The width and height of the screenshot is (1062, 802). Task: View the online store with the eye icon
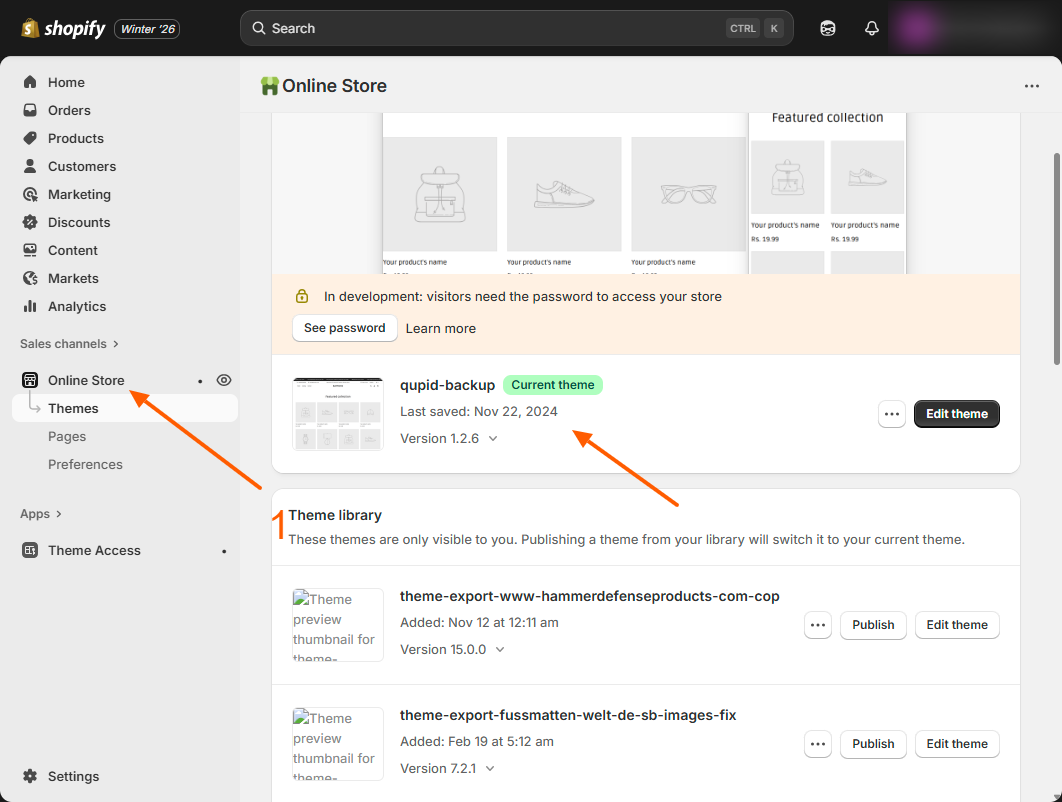pyautogui.click(x=224, y=380)
